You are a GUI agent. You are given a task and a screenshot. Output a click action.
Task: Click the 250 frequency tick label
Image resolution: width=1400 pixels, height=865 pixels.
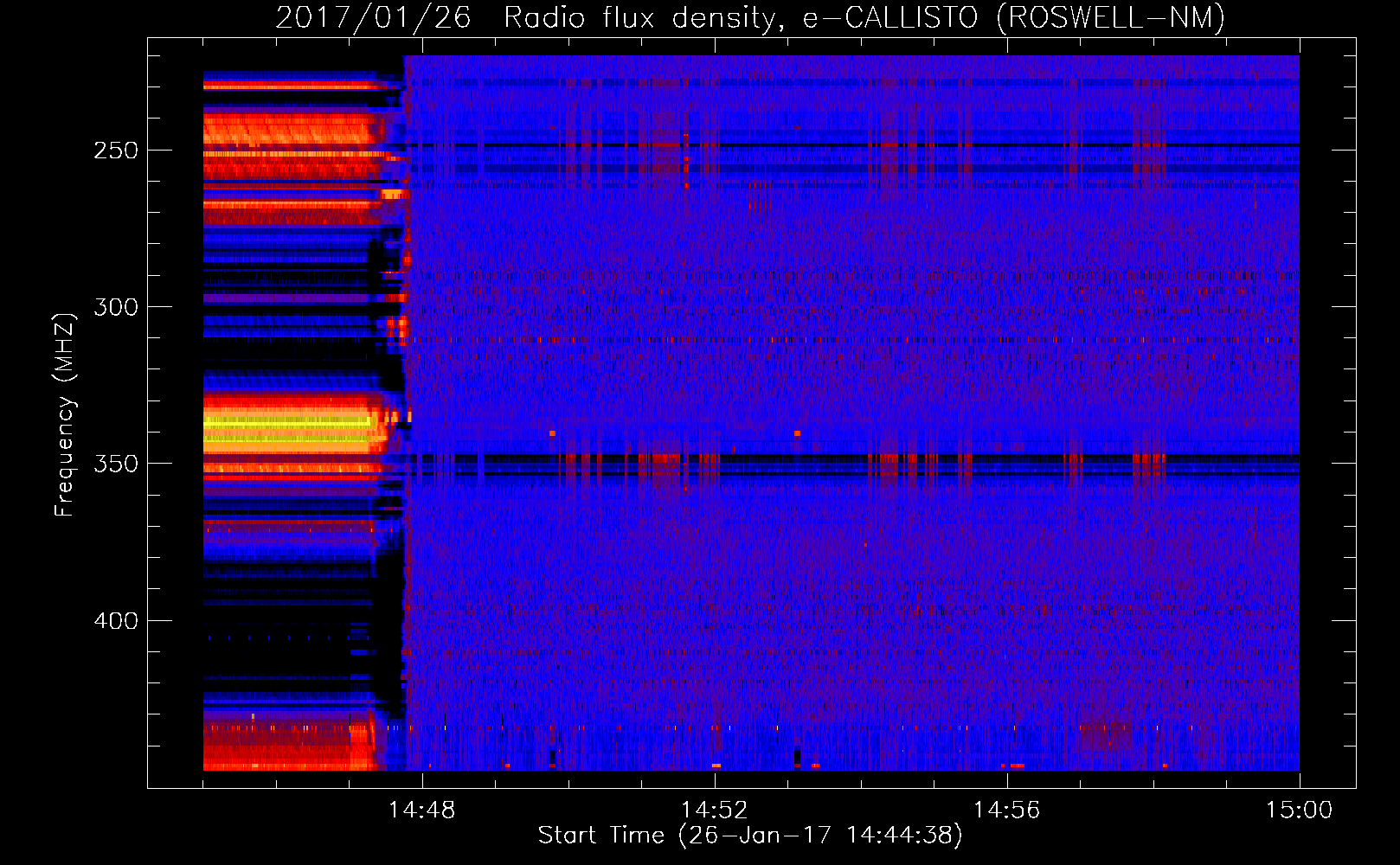[x=116, y=151]
